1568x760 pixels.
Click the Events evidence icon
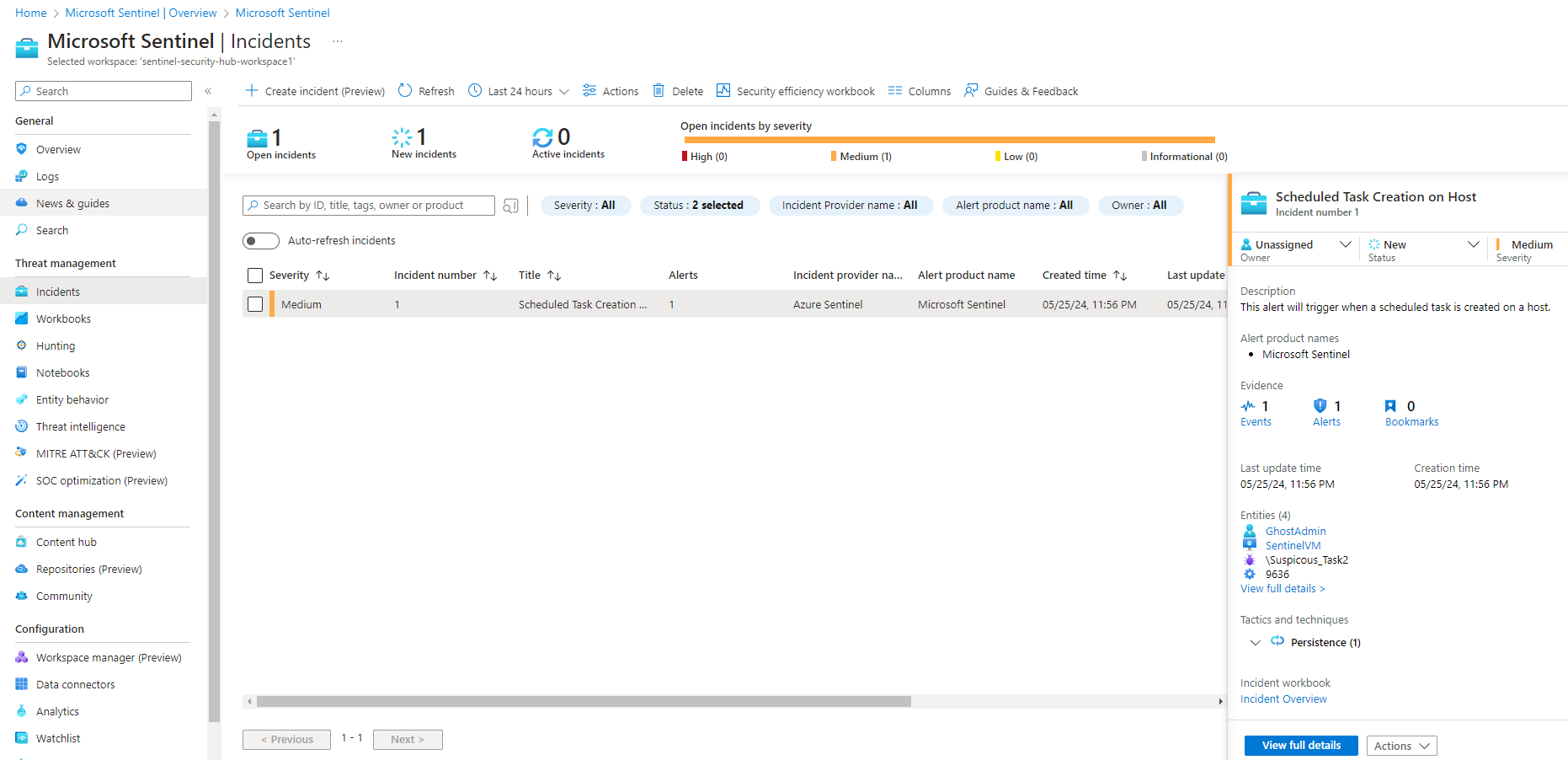pos(1248,406)
